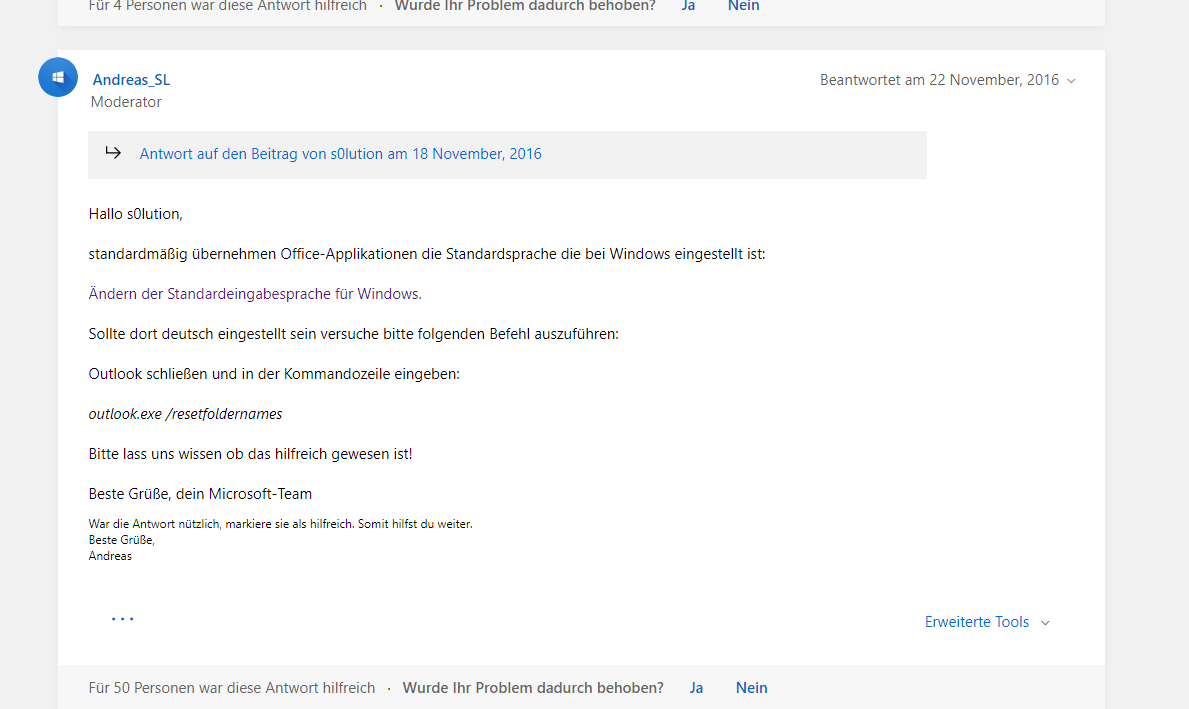
Task: Open the quoted post from s0lution
Action: point(340,153)
